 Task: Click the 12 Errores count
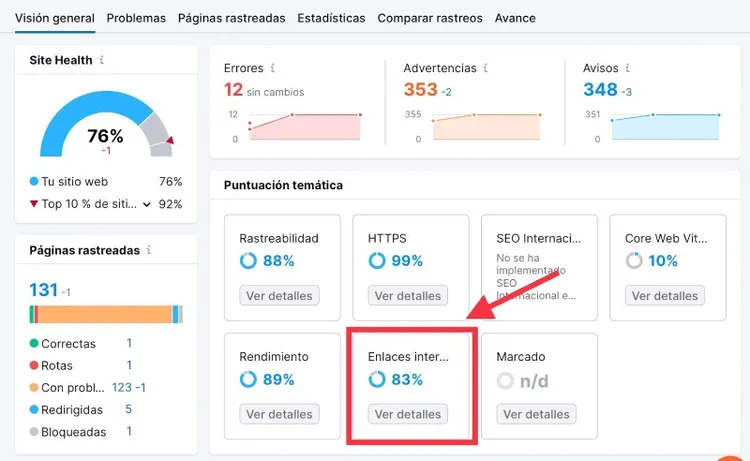[233, 89]
